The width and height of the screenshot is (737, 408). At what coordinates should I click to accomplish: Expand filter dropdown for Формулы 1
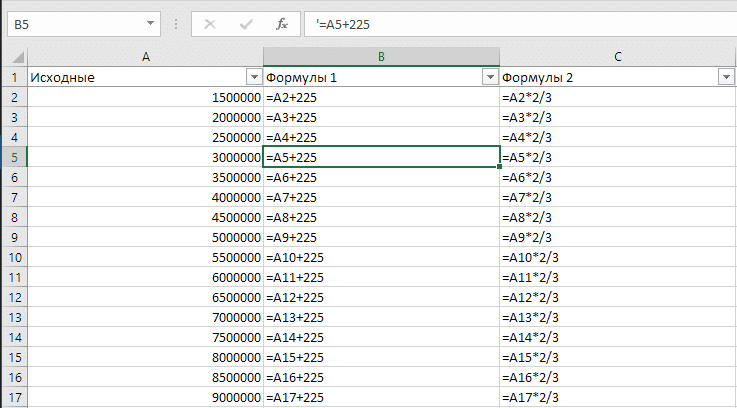[489, 77]
